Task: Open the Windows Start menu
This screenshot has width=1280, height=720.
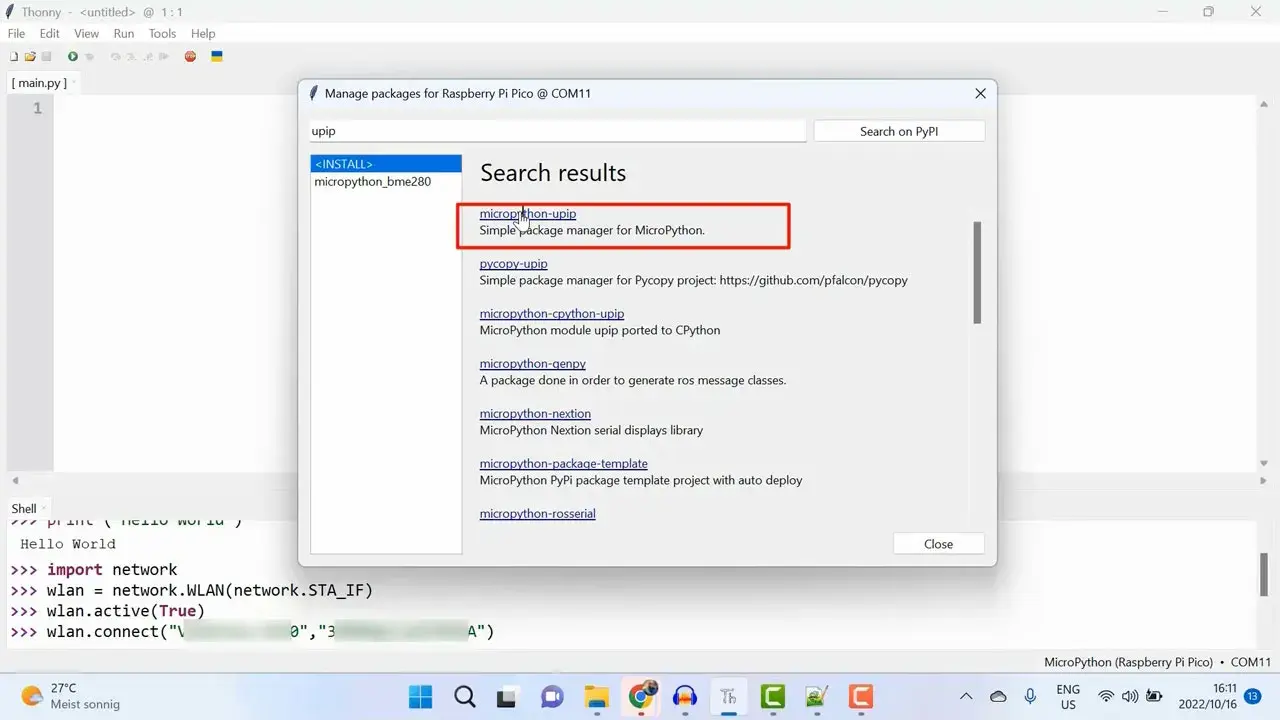Action: click(x=421, y=696)
